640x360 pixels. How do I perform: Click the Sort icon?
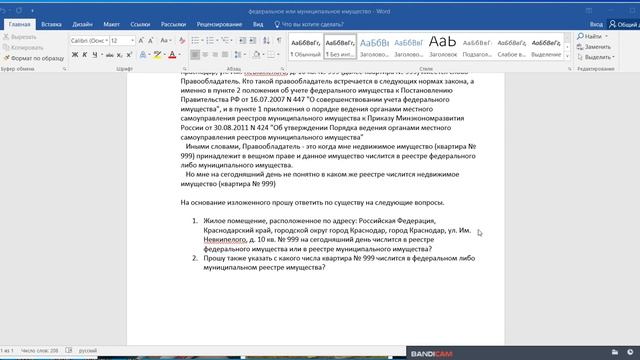point(266,40)
